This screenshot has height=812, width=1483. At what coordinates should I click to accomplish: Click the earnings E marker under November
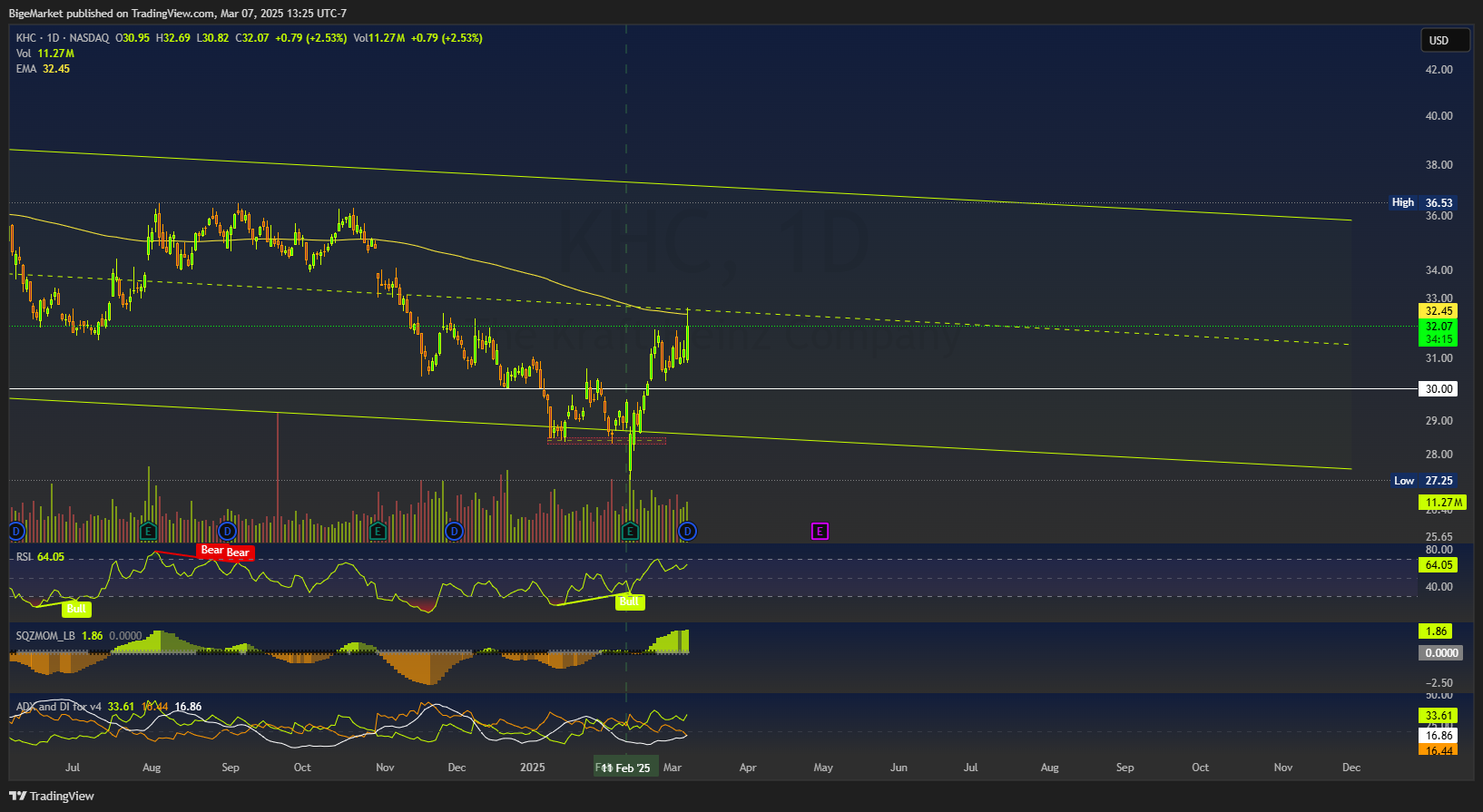pos(378,531)
